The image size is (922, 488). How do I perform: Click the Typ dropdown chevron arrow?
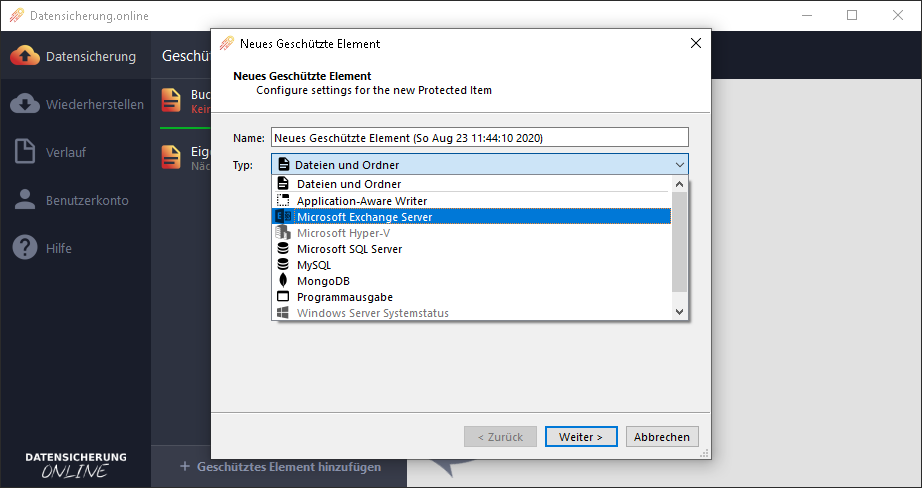(680, 165)
